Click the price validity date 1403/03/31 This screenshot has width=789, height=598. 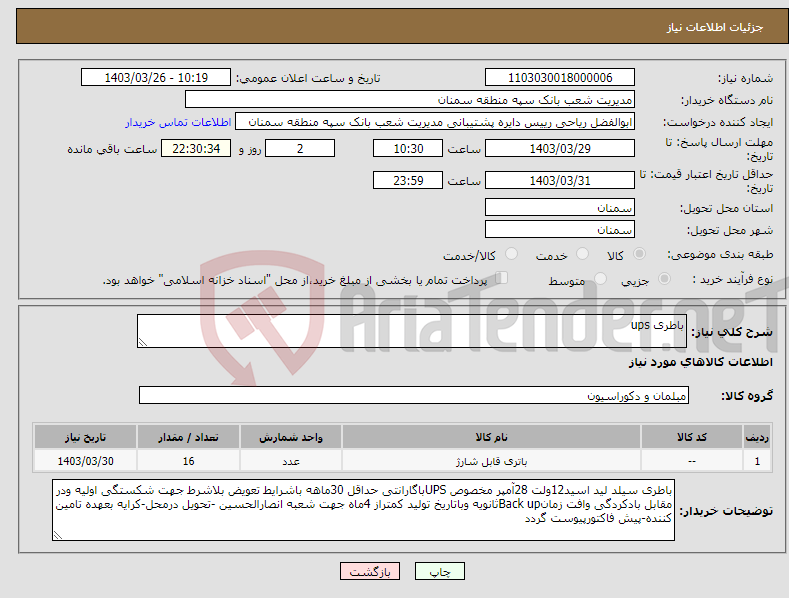tap(560, 180)
